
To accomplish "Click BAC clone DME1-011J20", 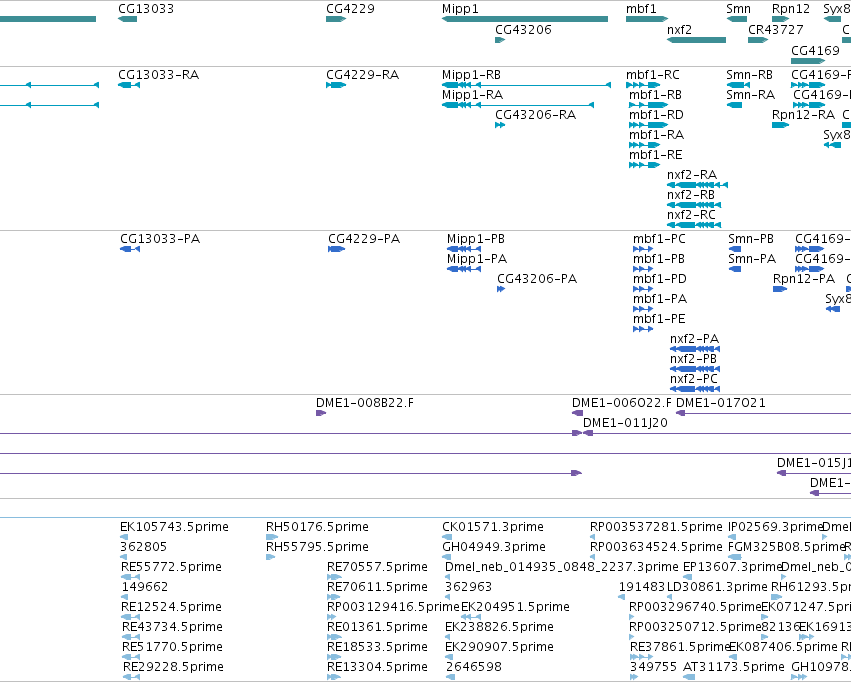I will click(x=625, y=423).
